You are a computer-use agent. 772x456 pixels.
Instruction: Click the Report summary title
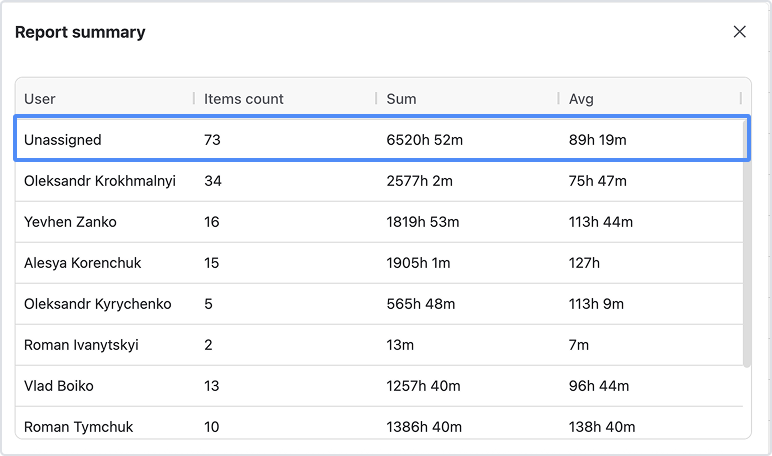80,32
